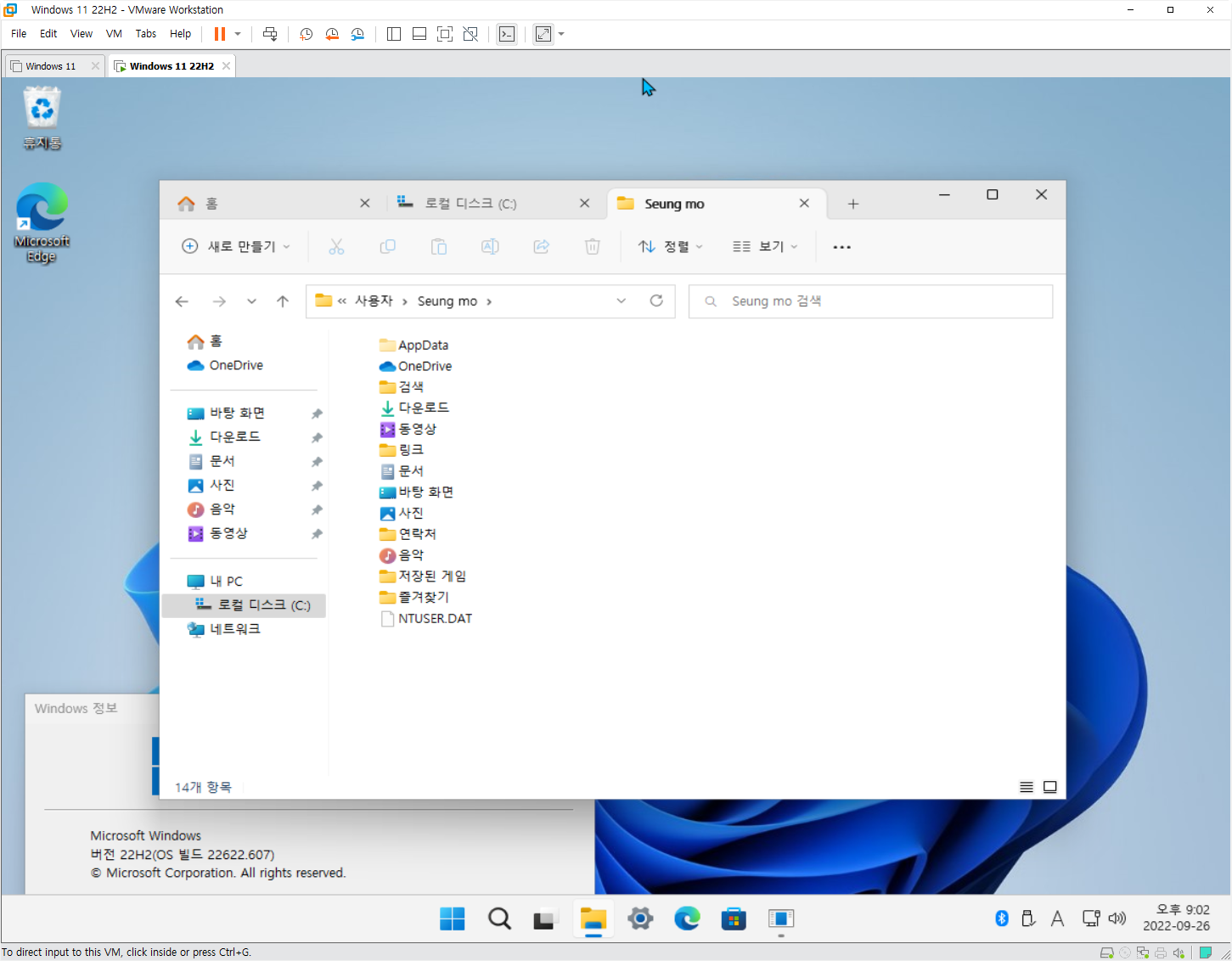Open the Windows Start menu
This screenshot has height=961, width=1232.
pyautogui.click(x=452, y=919)
